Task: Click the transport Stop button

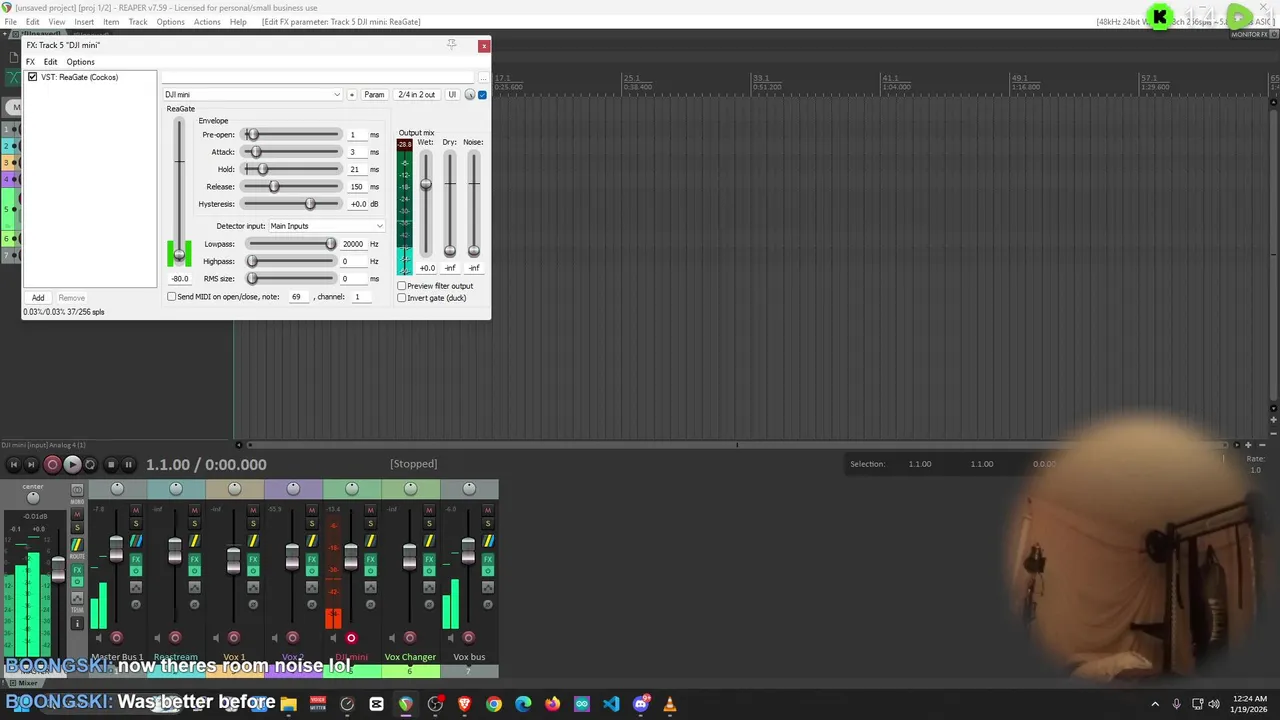Action: click(x=110, y=464)
